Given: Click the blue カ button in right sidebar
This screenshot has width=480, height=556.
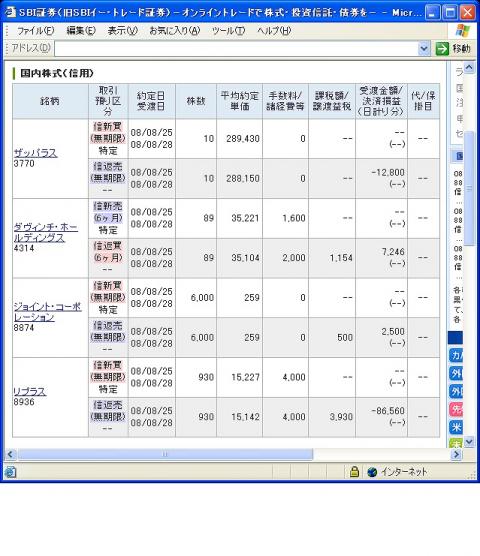Looking at the screenshot, I should click(x=456, y=355).
